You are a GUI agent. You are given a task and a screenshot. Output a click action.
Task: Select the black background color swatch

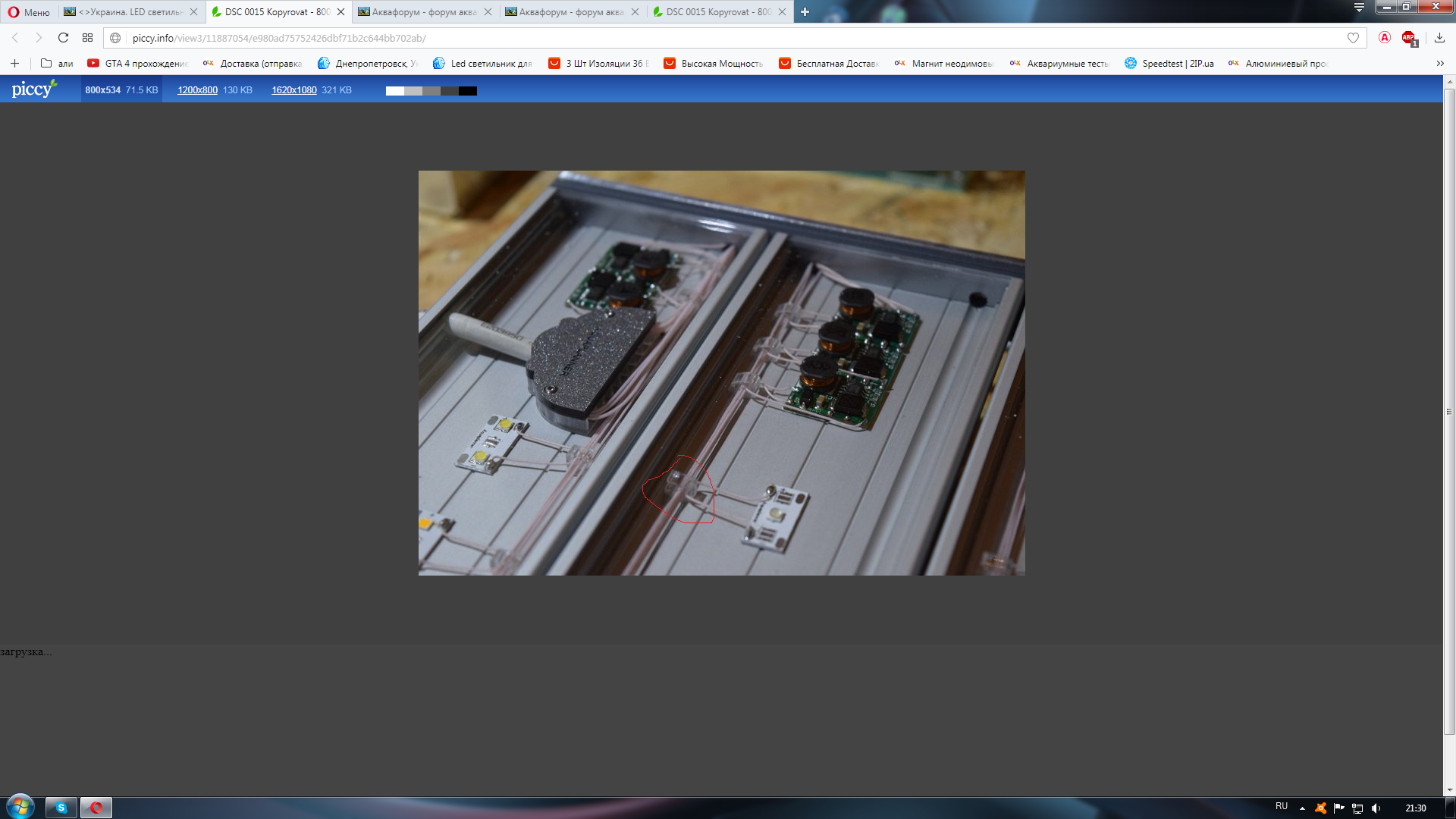click(468, 91)
